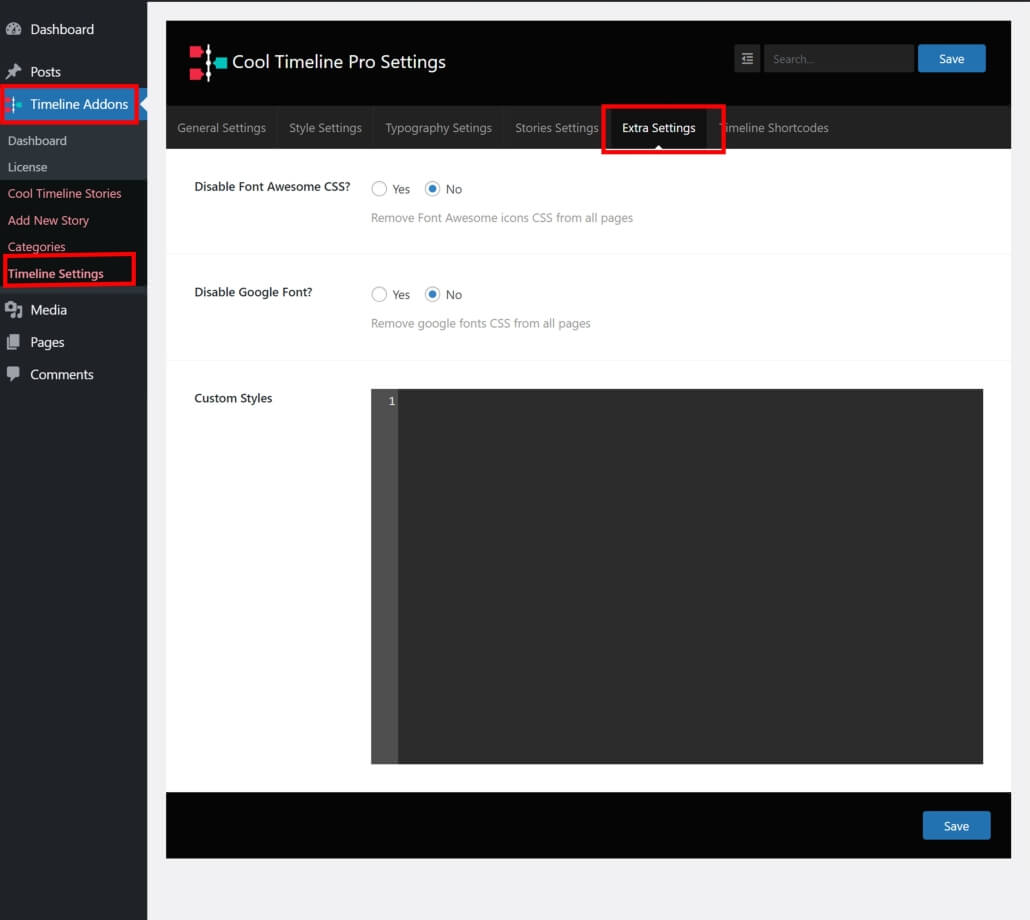
Task: Open the Posts menu
Action: point(45,72)
